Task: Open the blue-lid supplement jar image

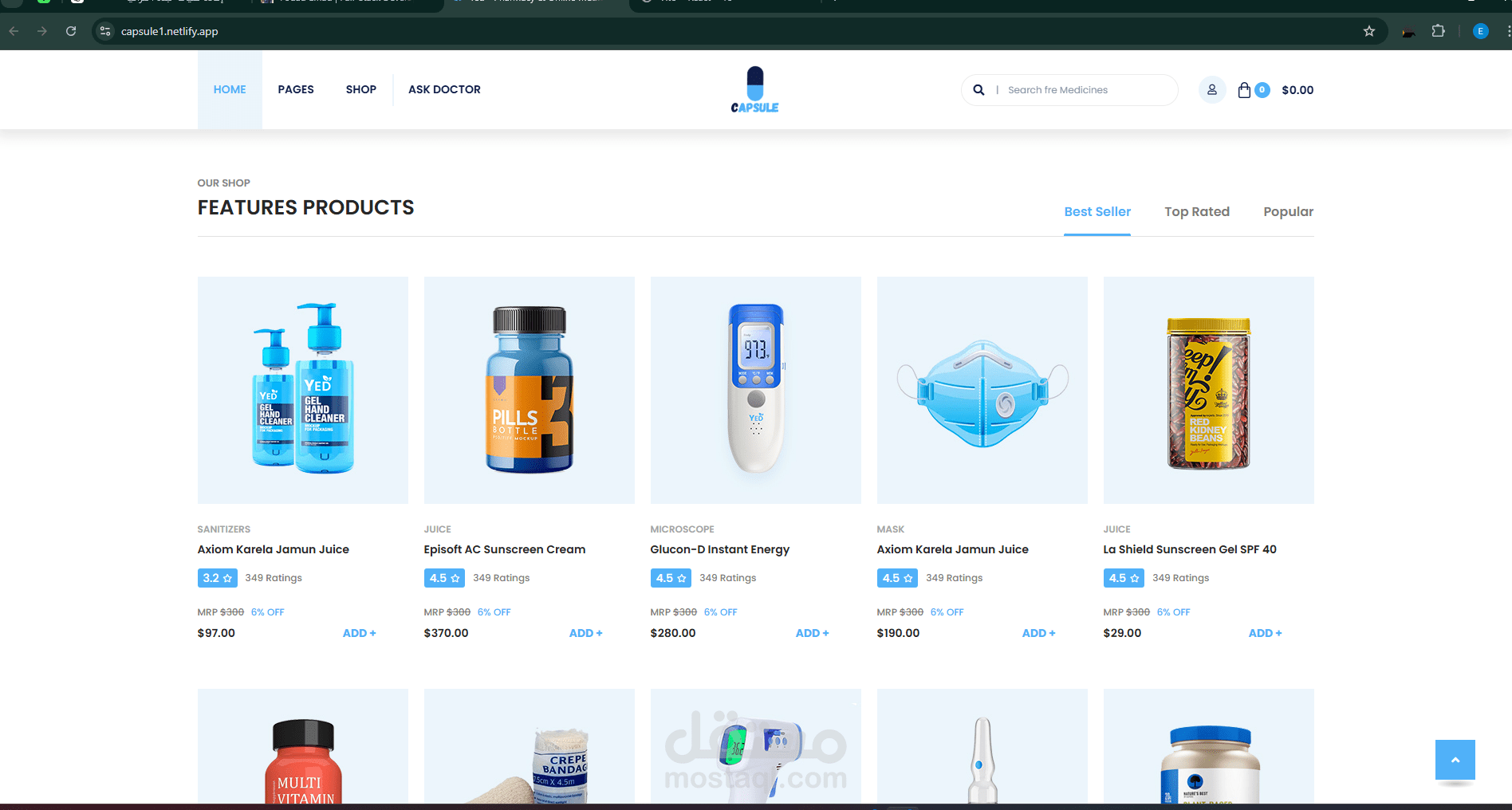Action: click(1209, 747)
